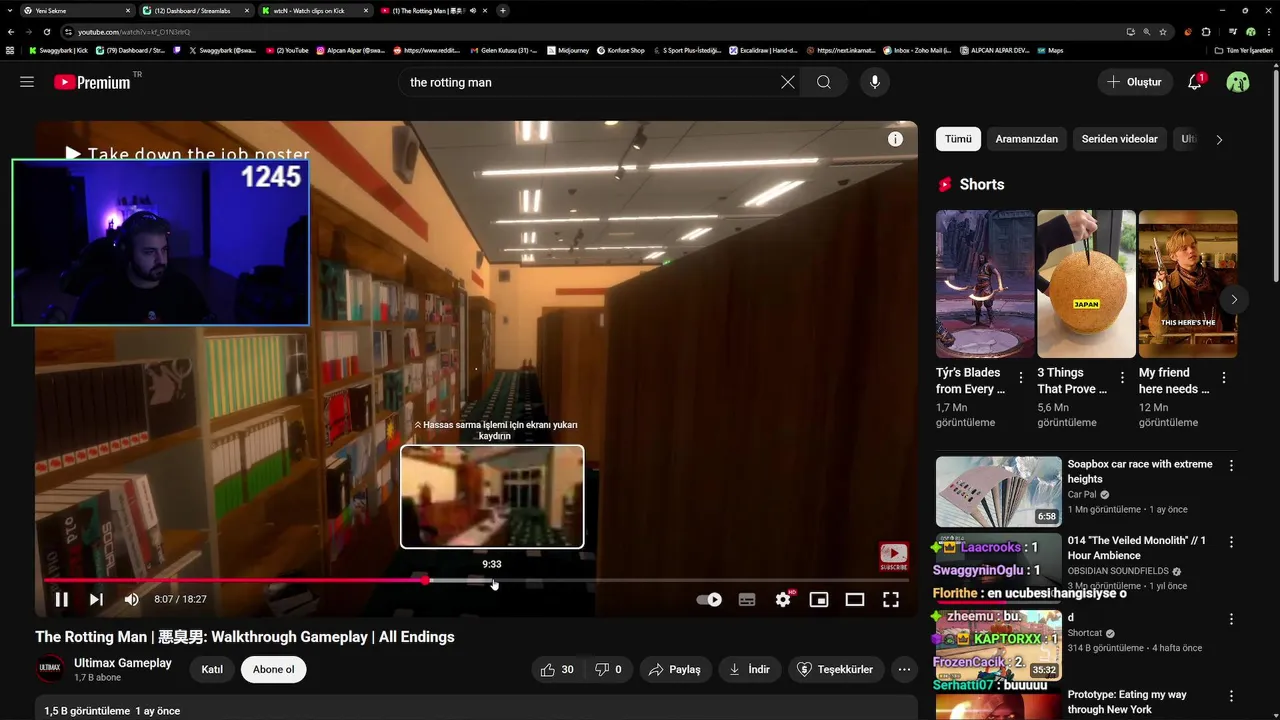The image size is (1280, 720).
Task: Show video info card icon
Action: pyautogui.click(x=895, y=139)
